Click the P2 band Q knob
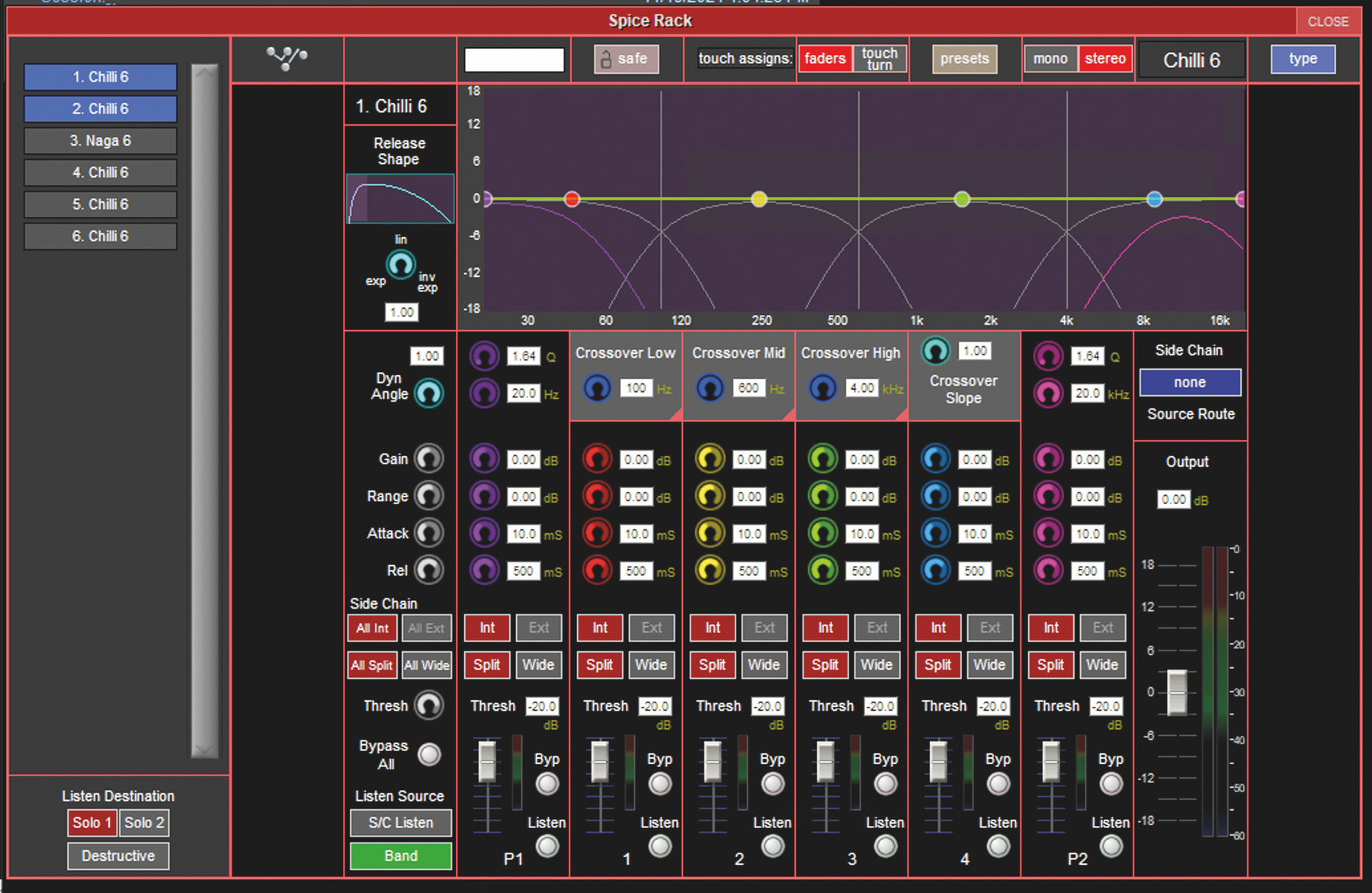The height and width of the screenshot is (893, 1372). [1049, 356]
